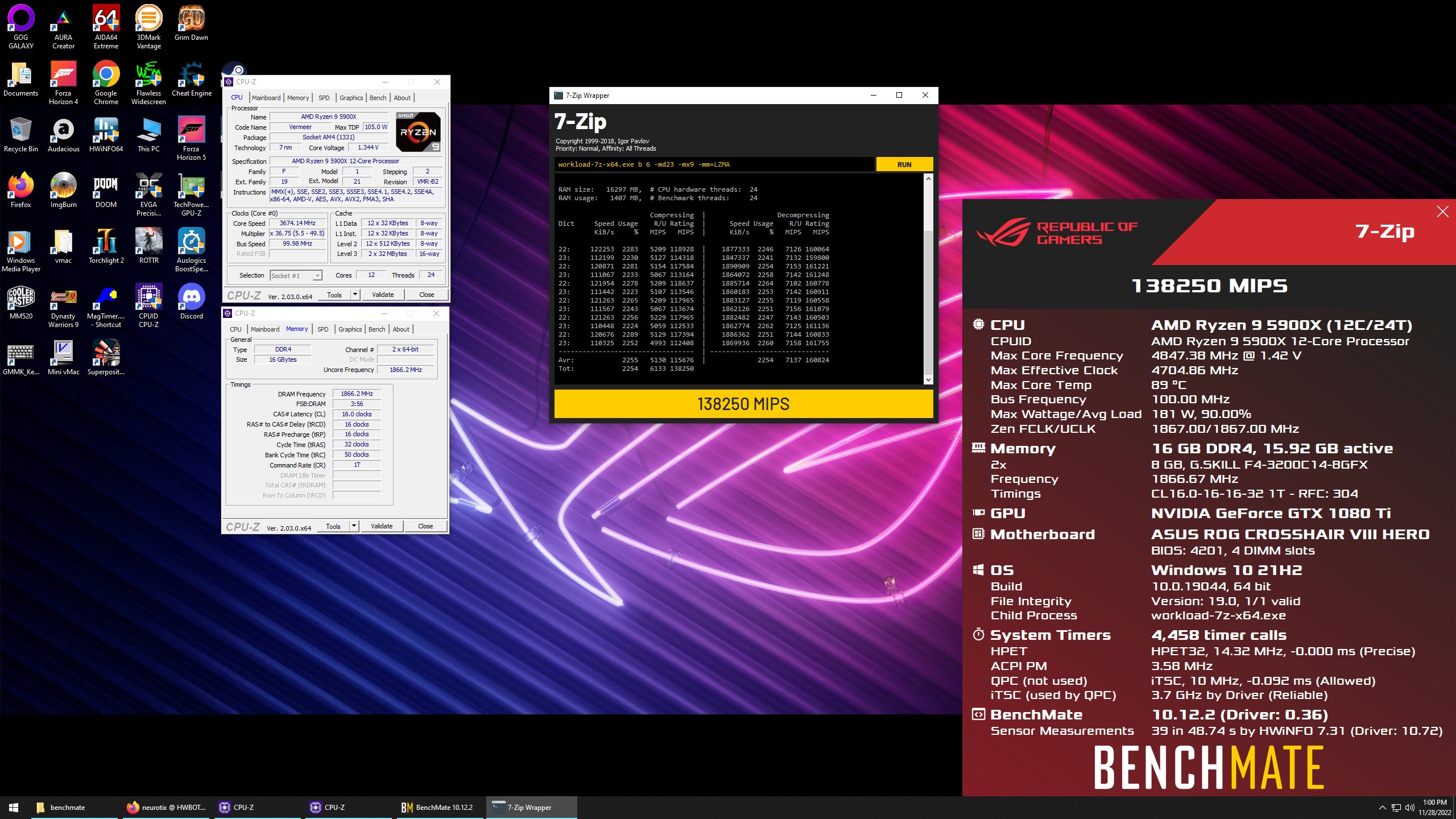Screen dimensions: 1456x819
Task: Expand the Socket #1 selection dropdown
Action: coord(317,276)
